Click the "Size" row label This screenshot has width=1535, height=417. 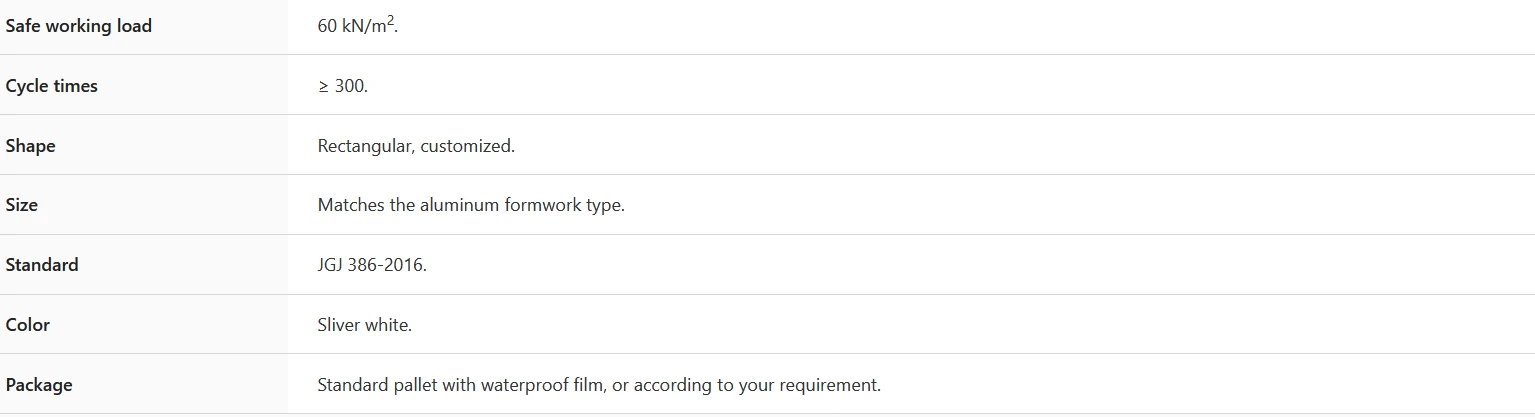click(x=22, y=205)
